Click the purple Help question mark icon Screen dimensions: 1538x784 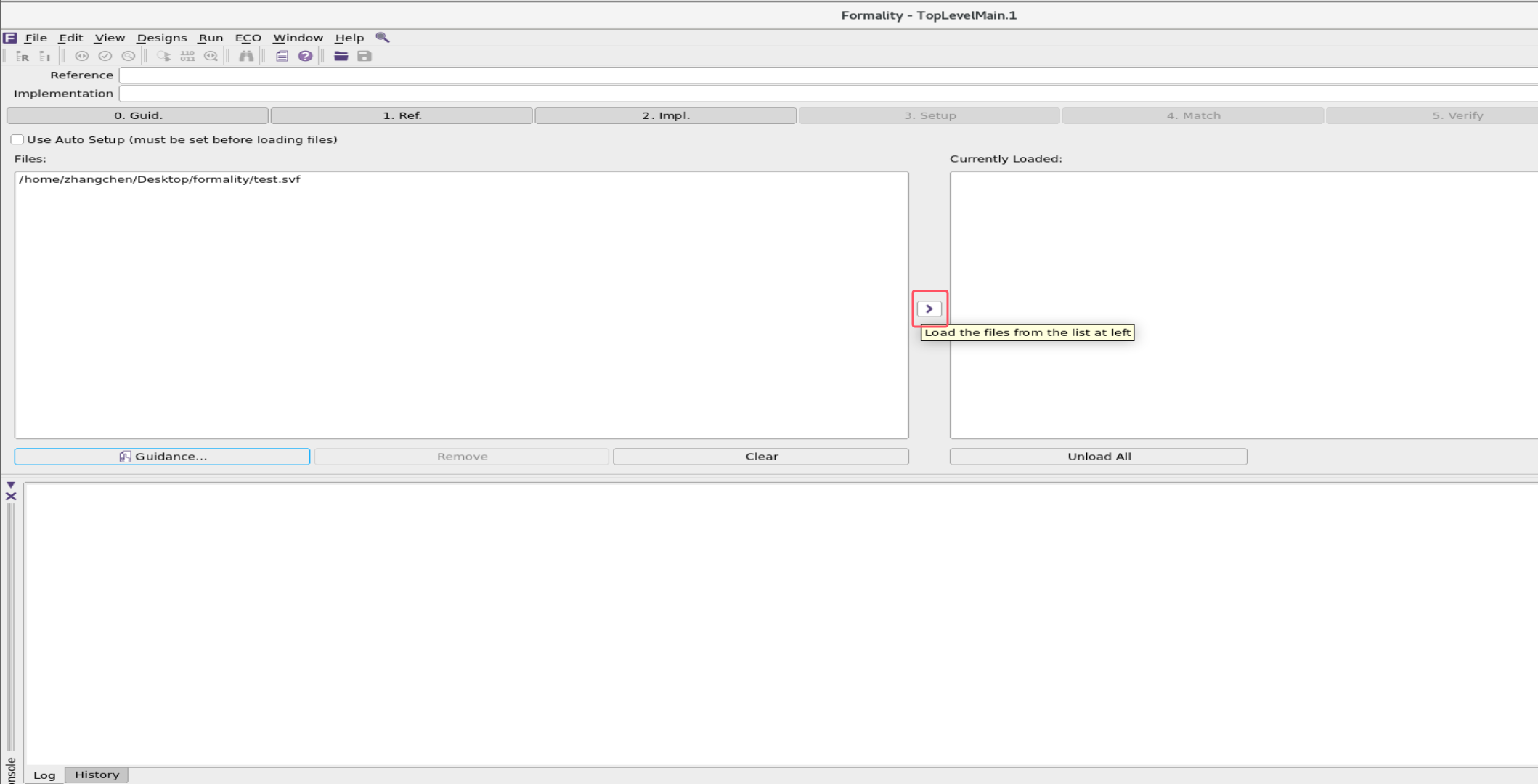[x=306, y=56]
